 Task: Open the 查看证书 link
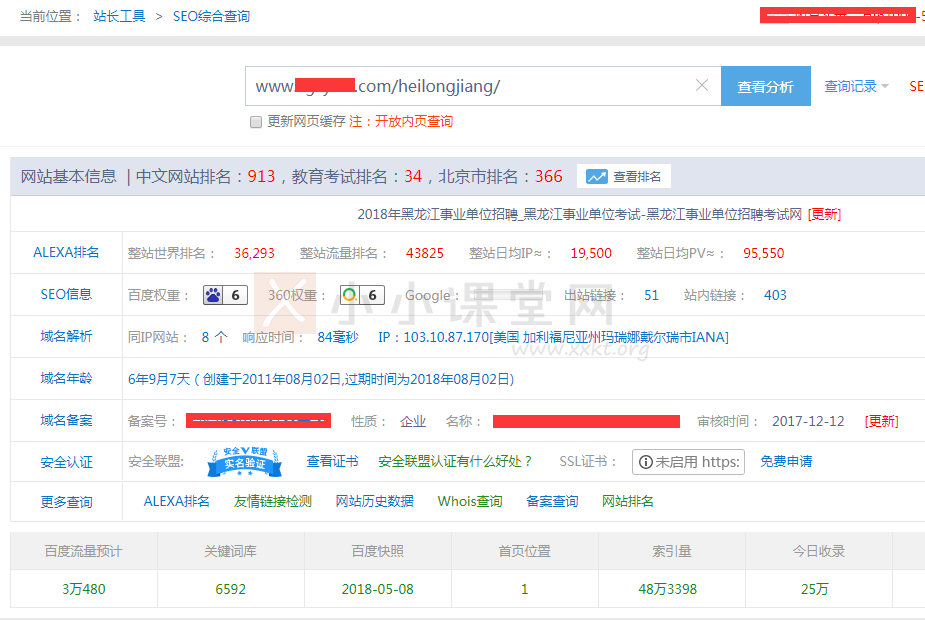click(x=332, y=461)
